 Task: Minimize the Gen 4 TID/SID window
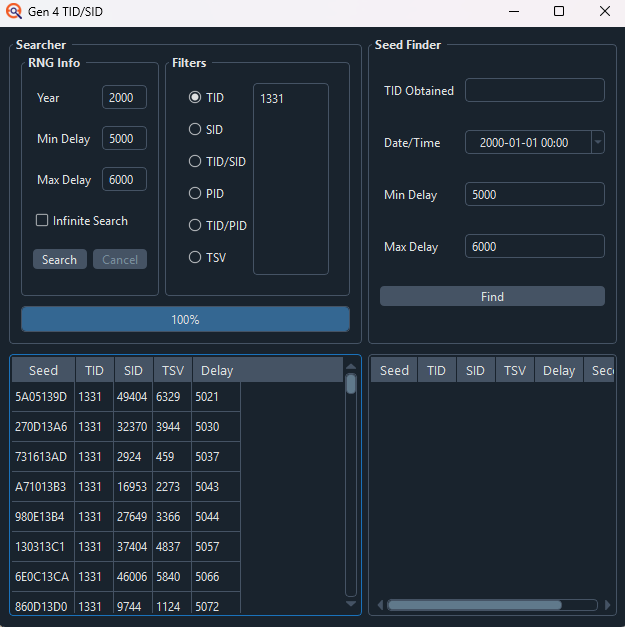tap(514, 11)
